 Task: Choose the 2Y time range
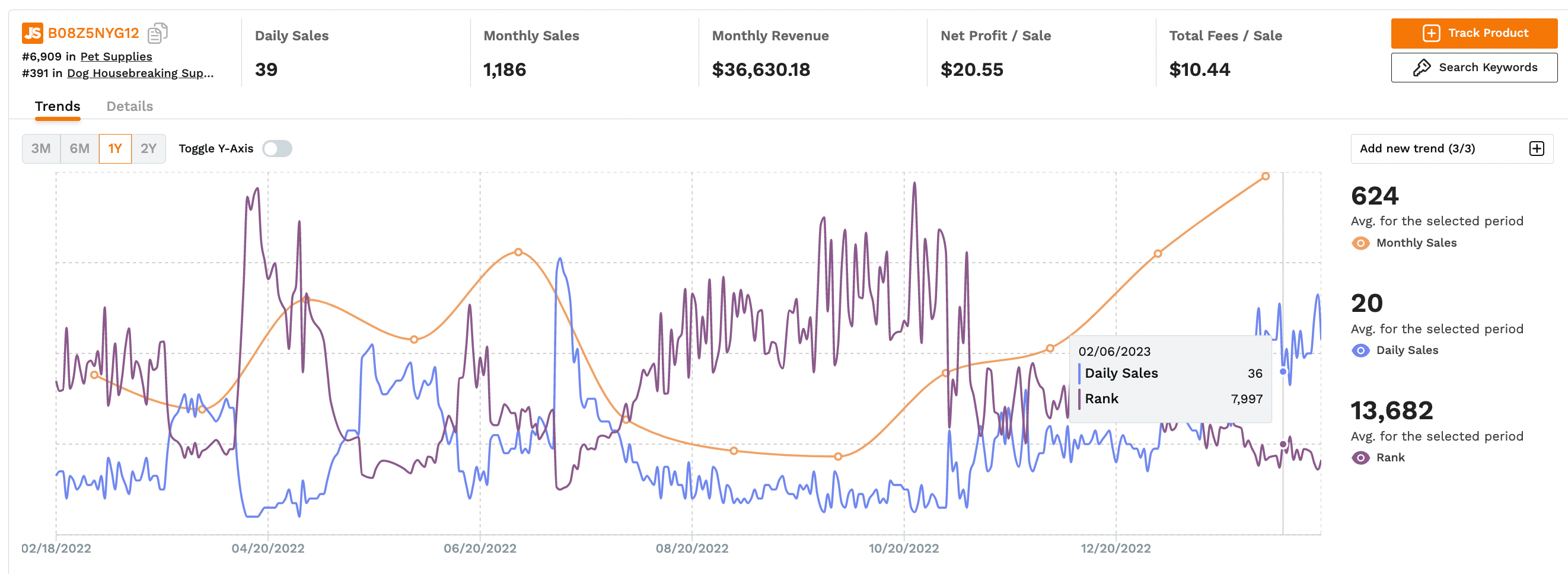tap(148, 148)
